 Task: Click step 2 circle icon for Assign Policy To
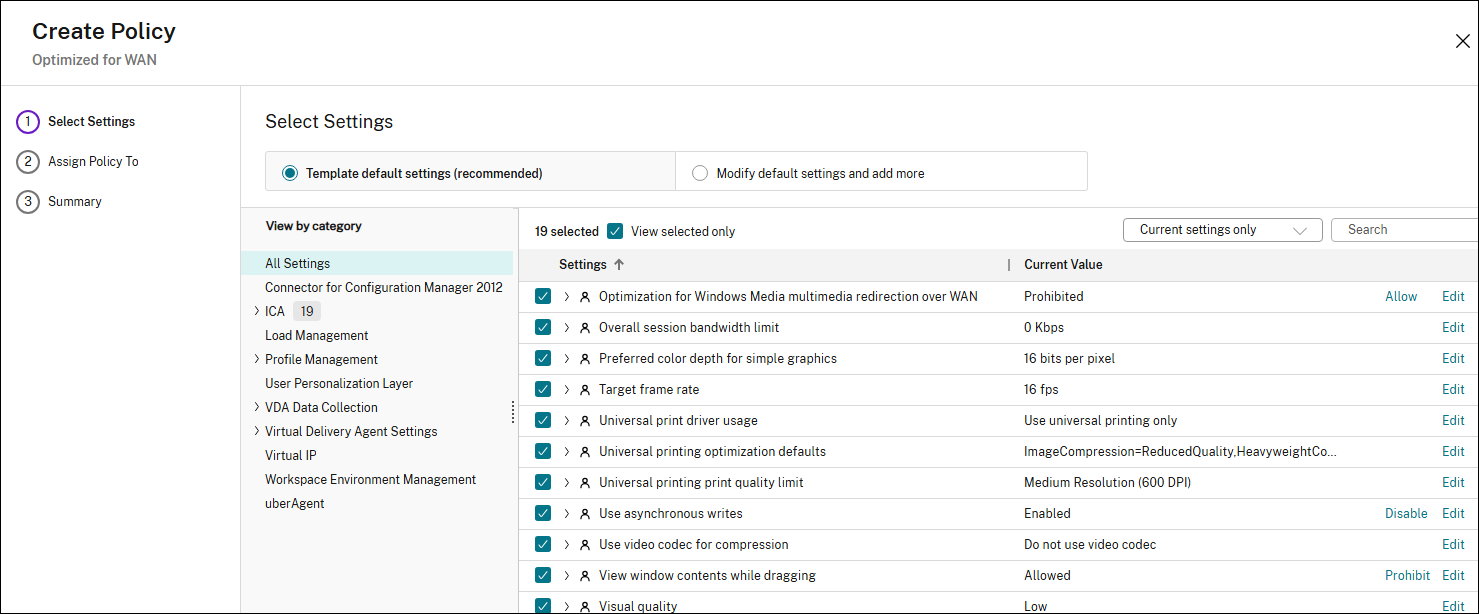(28, 162)
